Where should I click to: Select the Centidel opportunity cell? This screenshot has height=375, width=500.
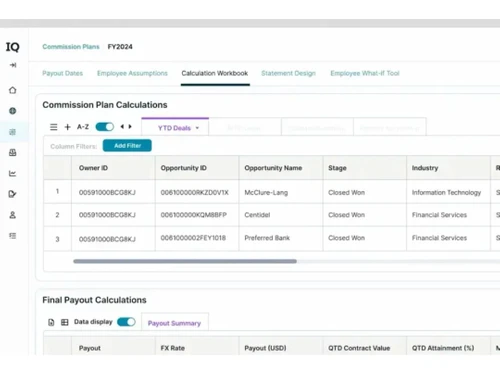[281, 215]
